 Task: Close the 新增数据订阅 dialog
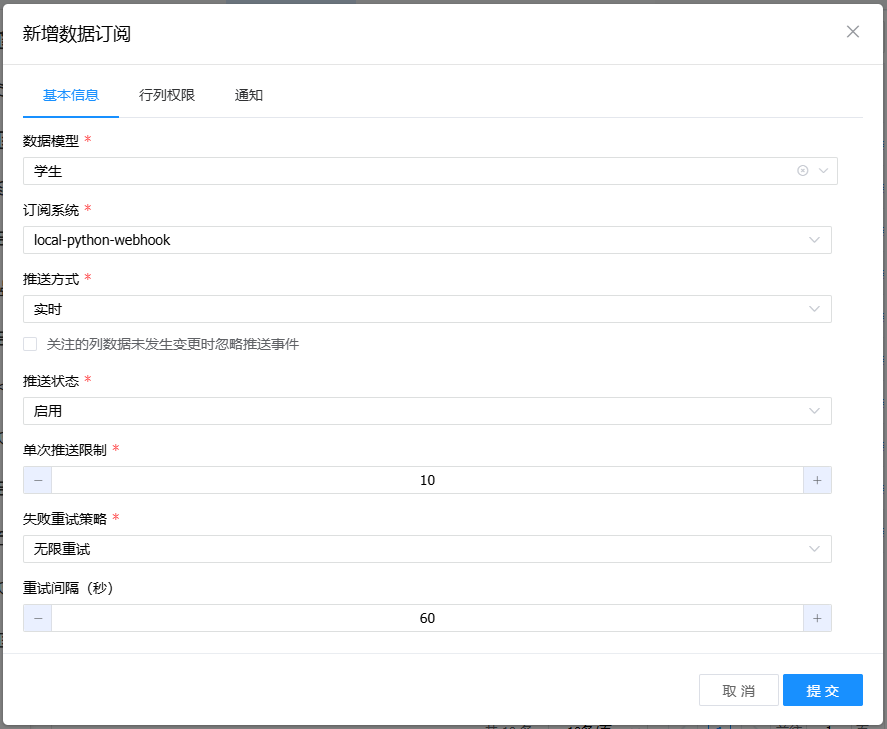[x=853, y=31]
